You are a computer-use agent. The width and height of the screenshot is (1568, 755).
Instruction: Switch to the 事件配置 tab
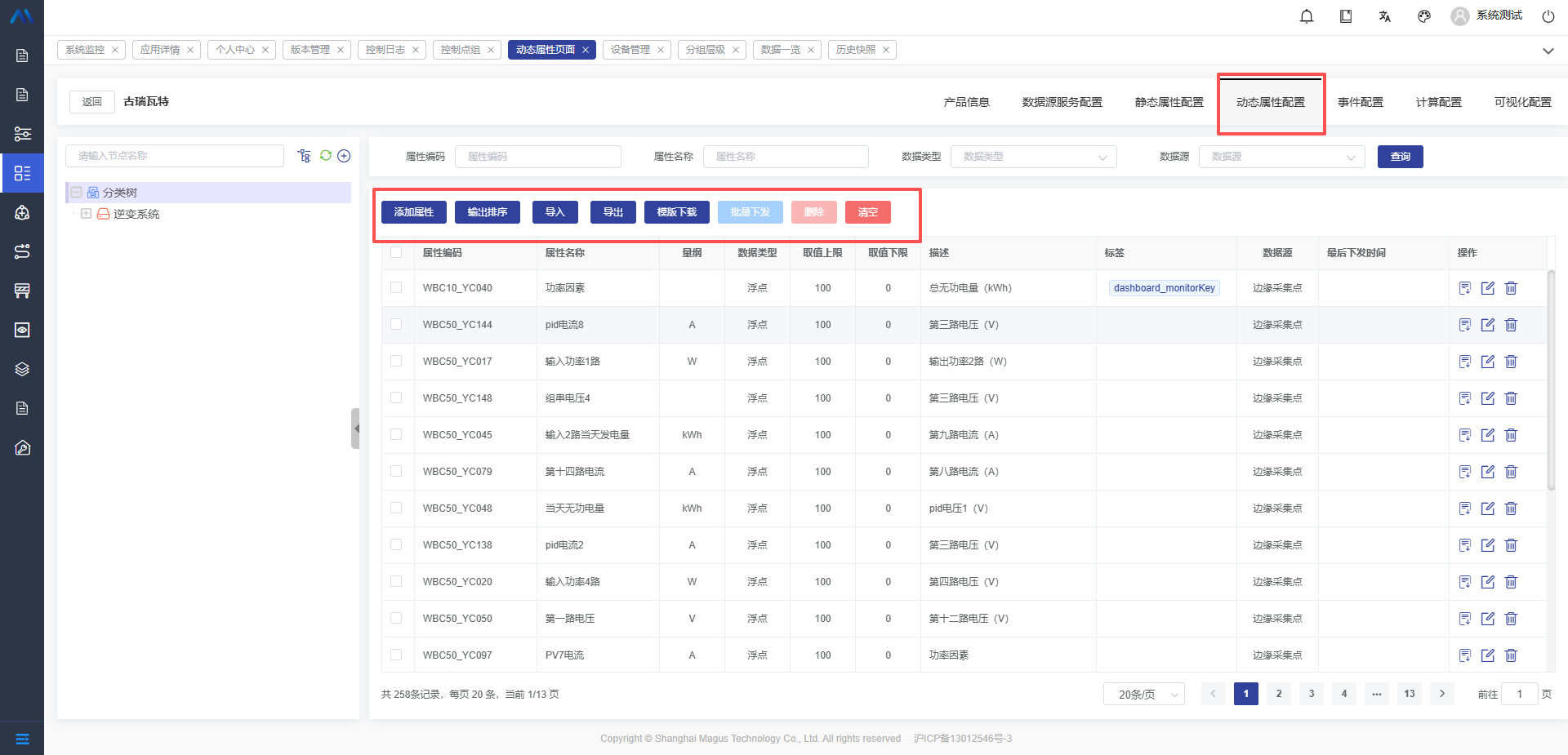(1360, 102)
